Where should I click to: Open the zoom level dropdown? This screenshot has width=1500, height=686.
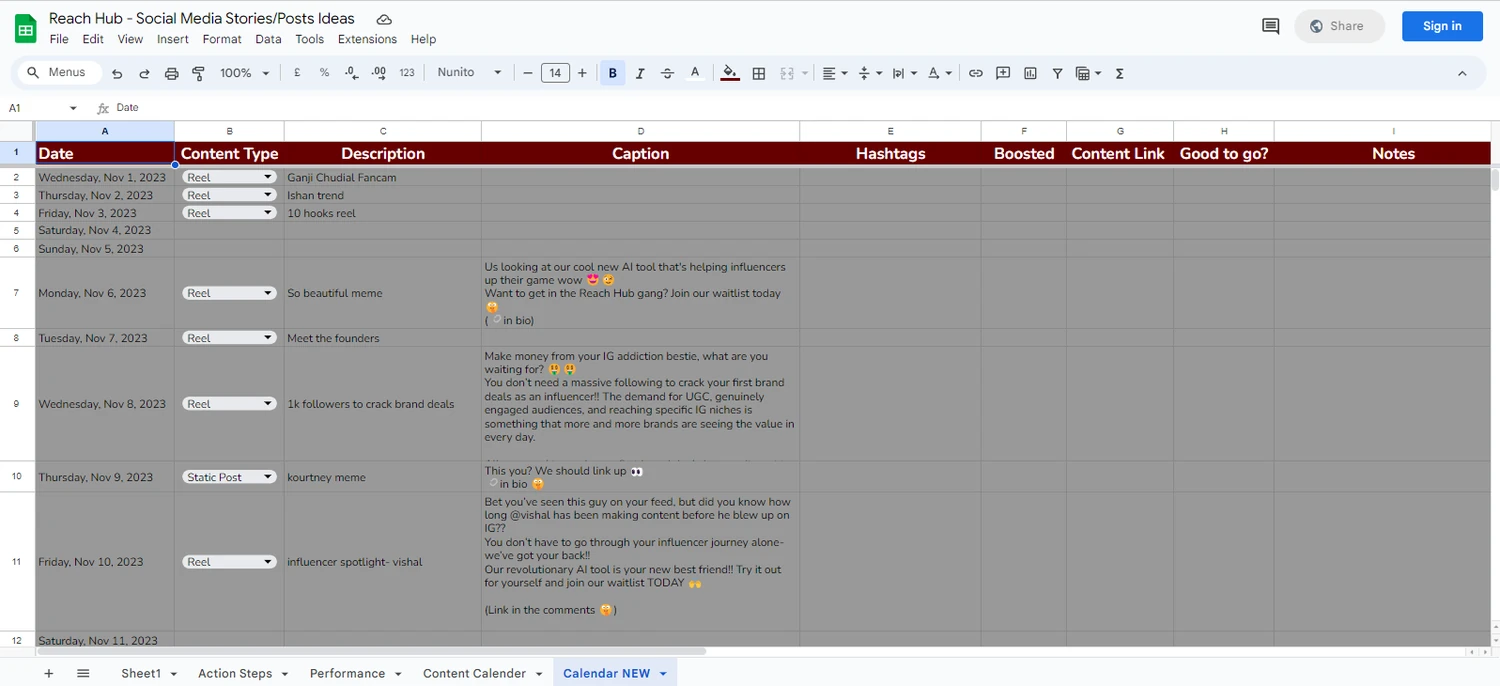245,73
